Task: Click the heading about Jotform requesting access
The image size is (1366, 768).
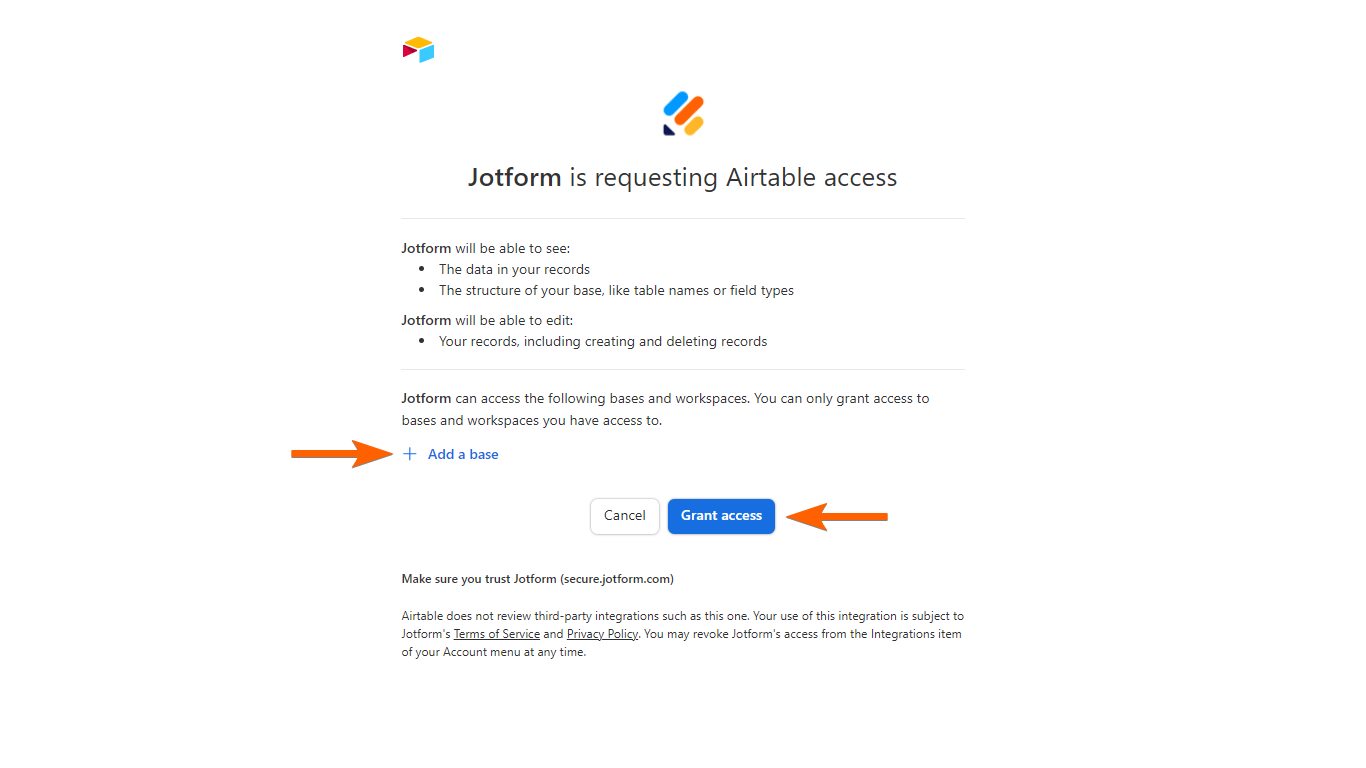Action: point(683,177)
